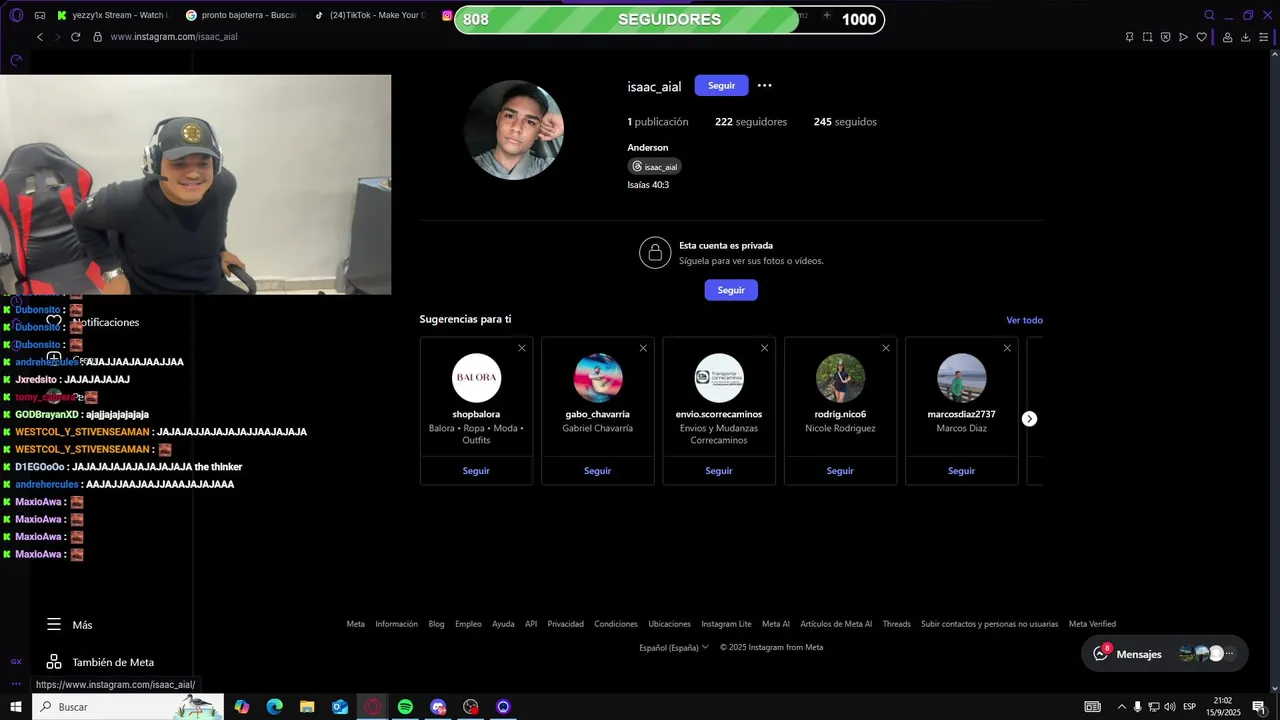Switch to the yezzy1x Stream Kick tab

(x=113, y=15)
